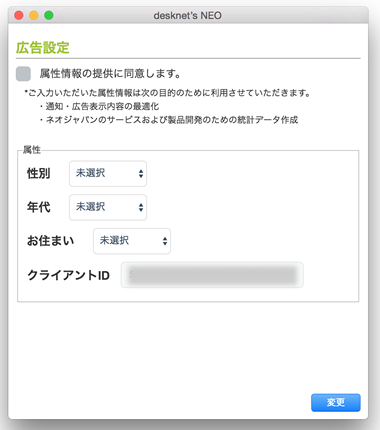Click the 年代 dropdown arrow indicator
This screenshot has width=380, height=430.
pos(141,207)
